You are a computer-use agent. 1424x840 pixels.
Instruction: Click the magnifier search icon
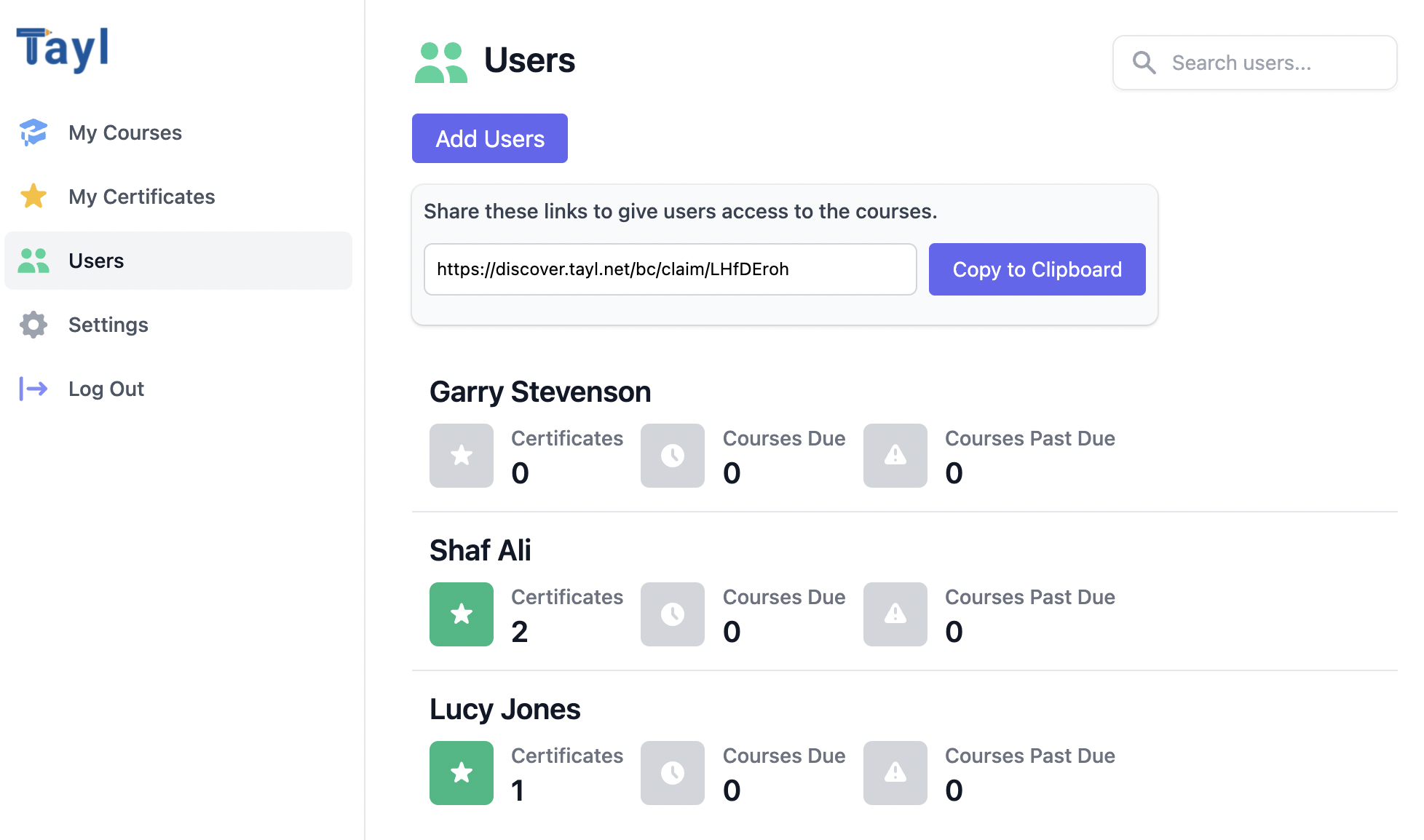coord(1144,63)
